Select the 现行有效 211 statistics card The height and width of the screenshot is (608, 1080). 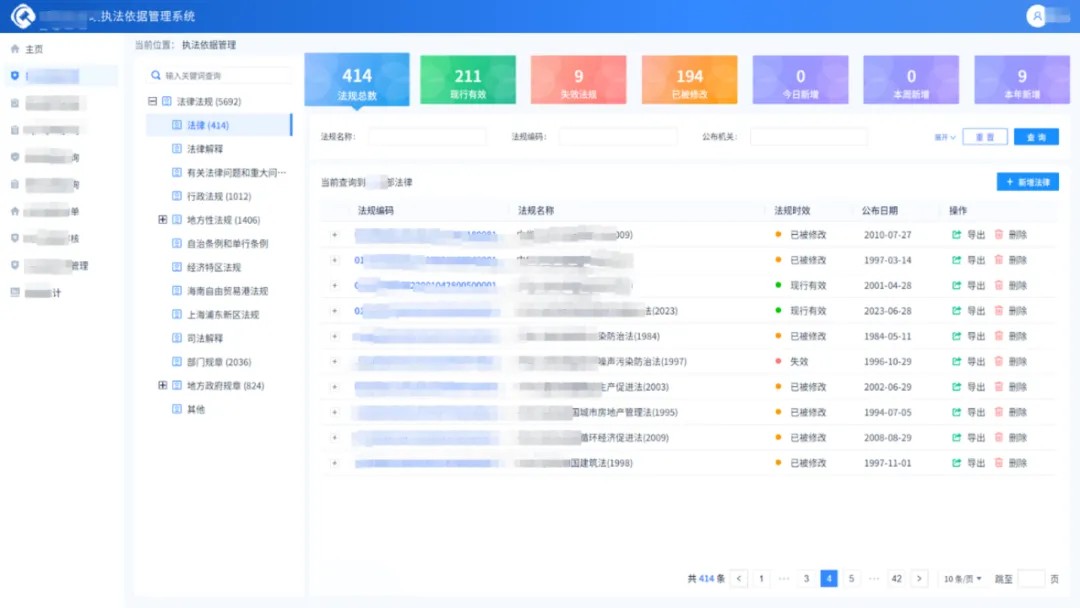tap(468, 80)
